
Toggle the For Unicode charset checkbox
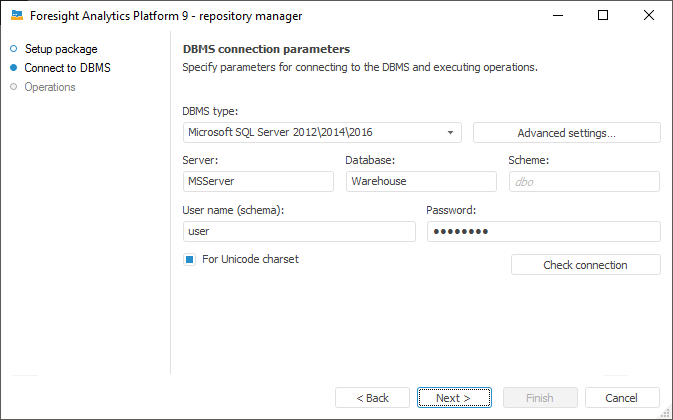point(189,260)
